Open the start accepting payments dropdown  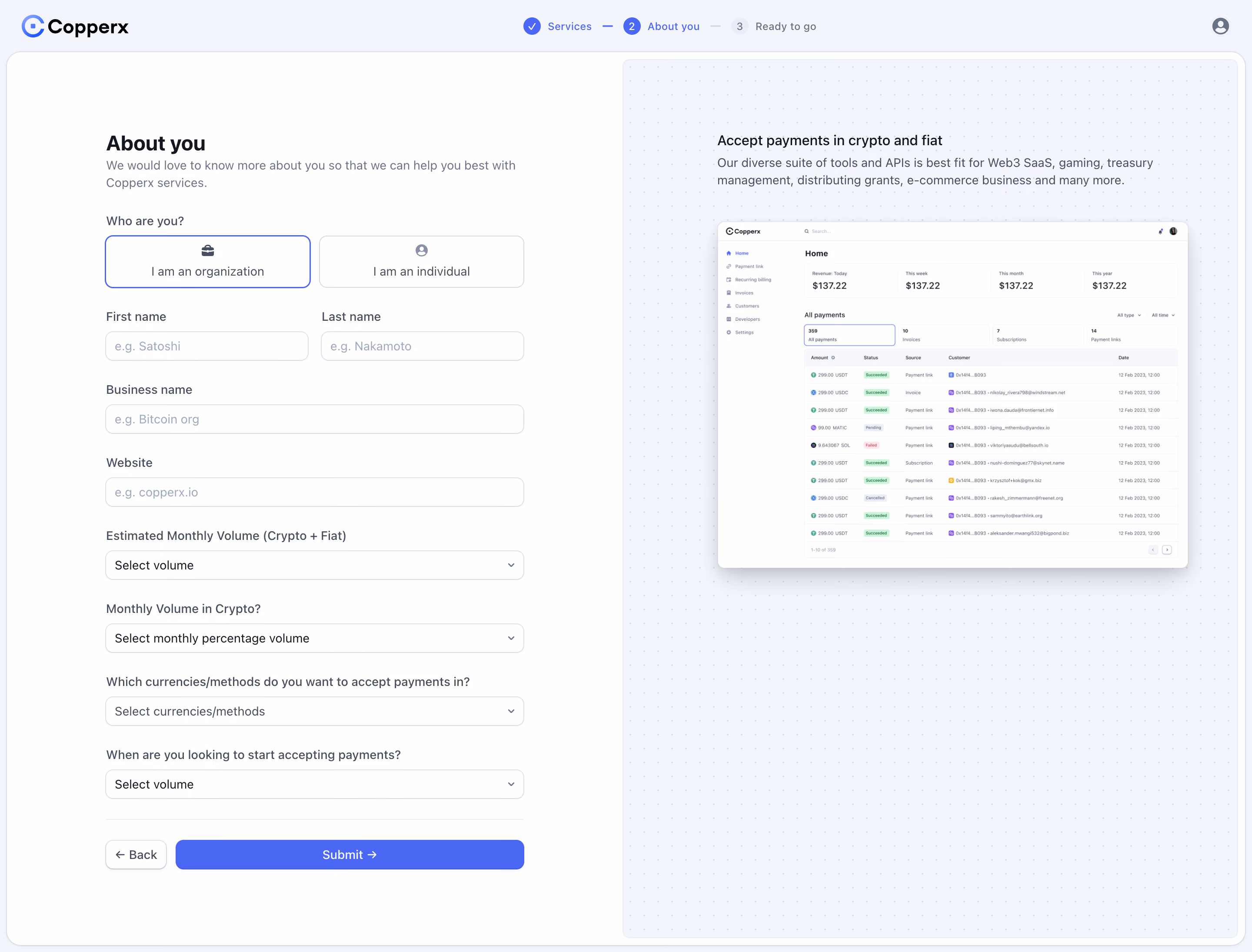(315, 784)
